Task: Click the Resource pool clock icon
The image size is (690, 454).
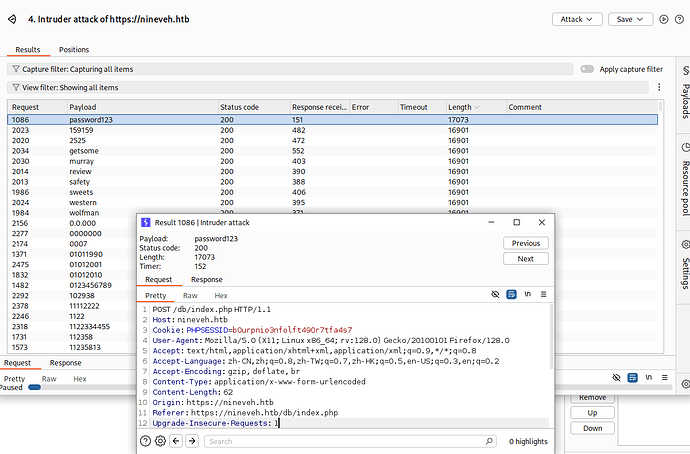Action: (x=686, y=147)
